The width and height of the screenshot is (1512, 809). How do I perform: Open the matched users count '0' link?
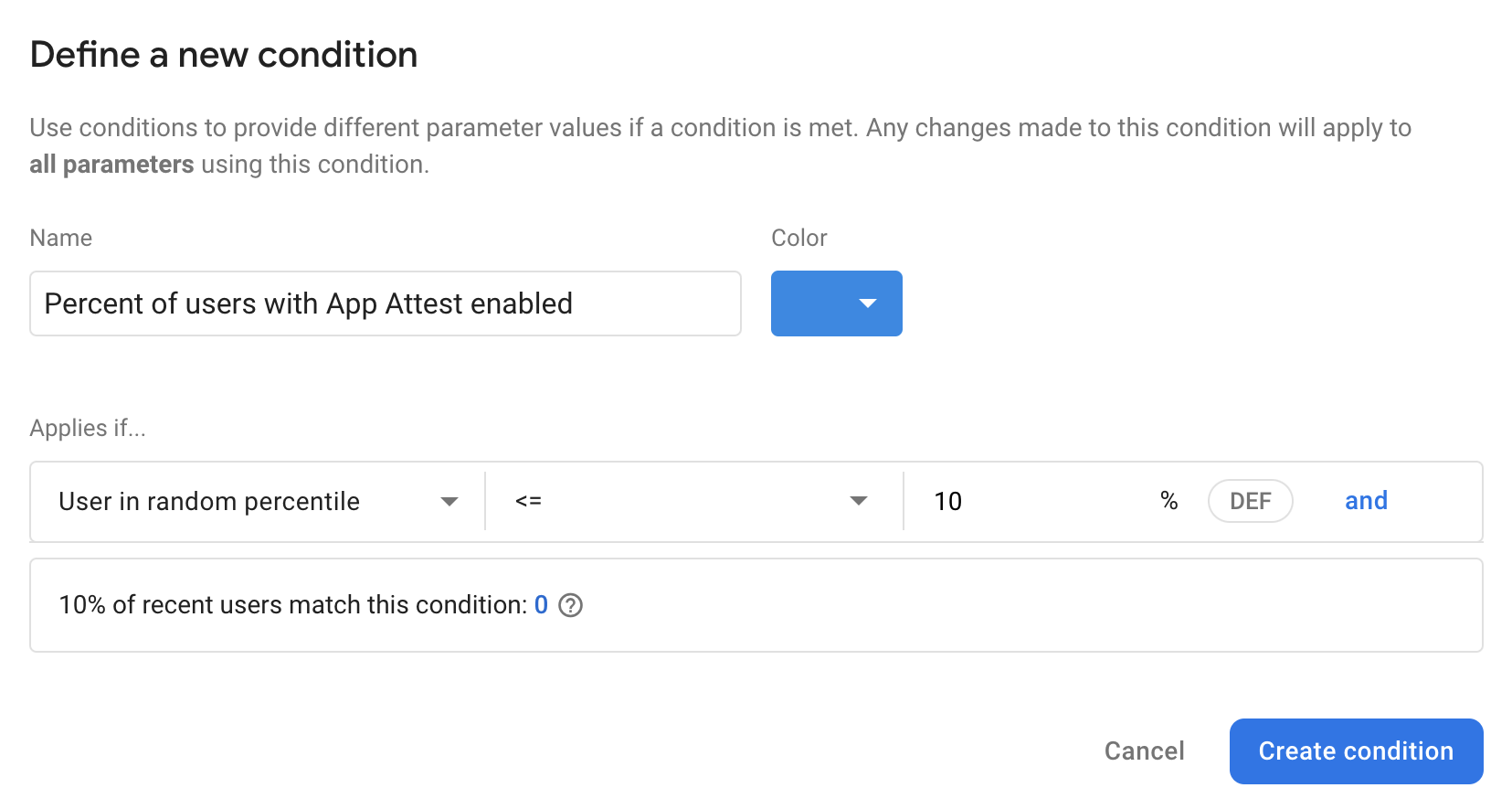(x=540, y=604)
